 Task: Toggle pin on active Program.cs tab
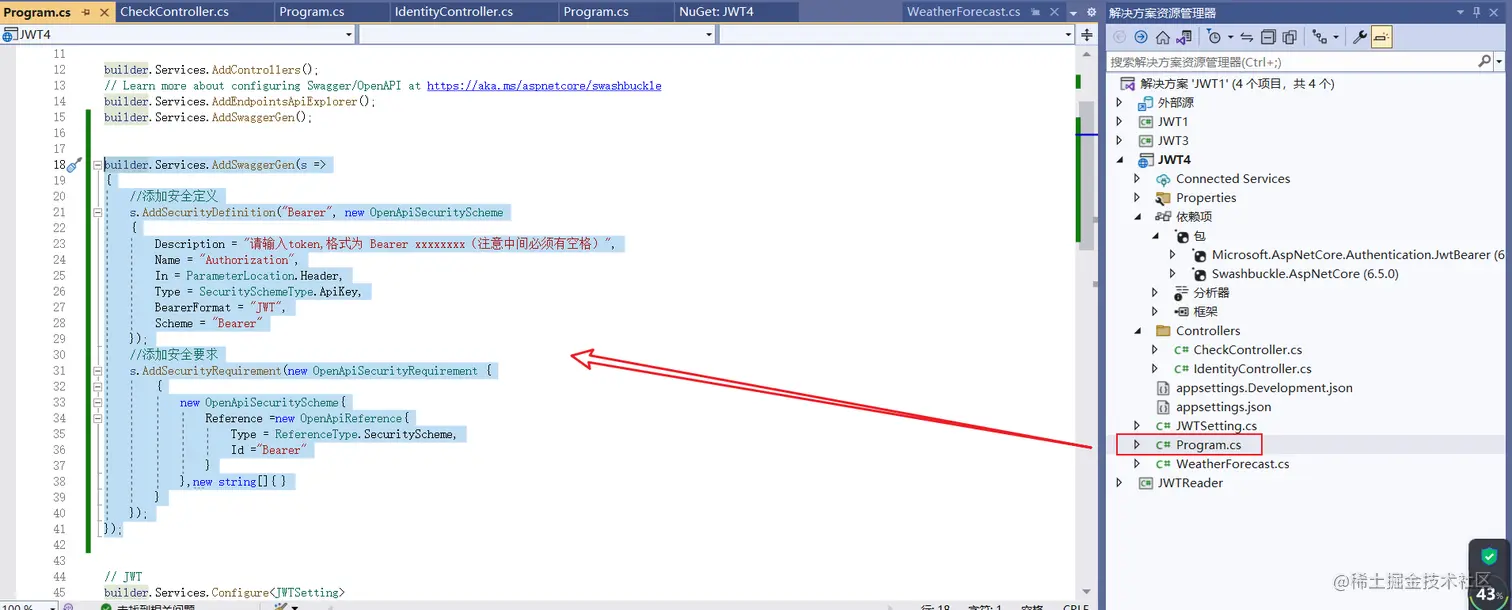click(86, 12)
